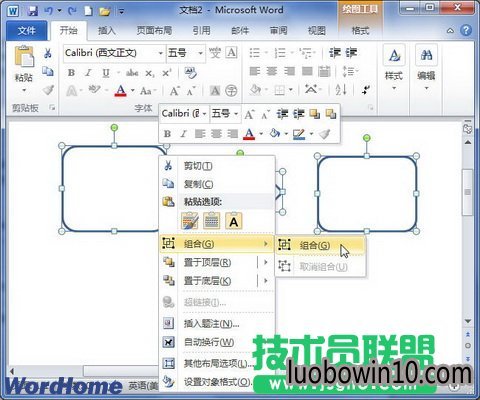This screenshot has width=480, height=400.
Task: Click the Show paragraph marks icon
Action: point(366,89)
